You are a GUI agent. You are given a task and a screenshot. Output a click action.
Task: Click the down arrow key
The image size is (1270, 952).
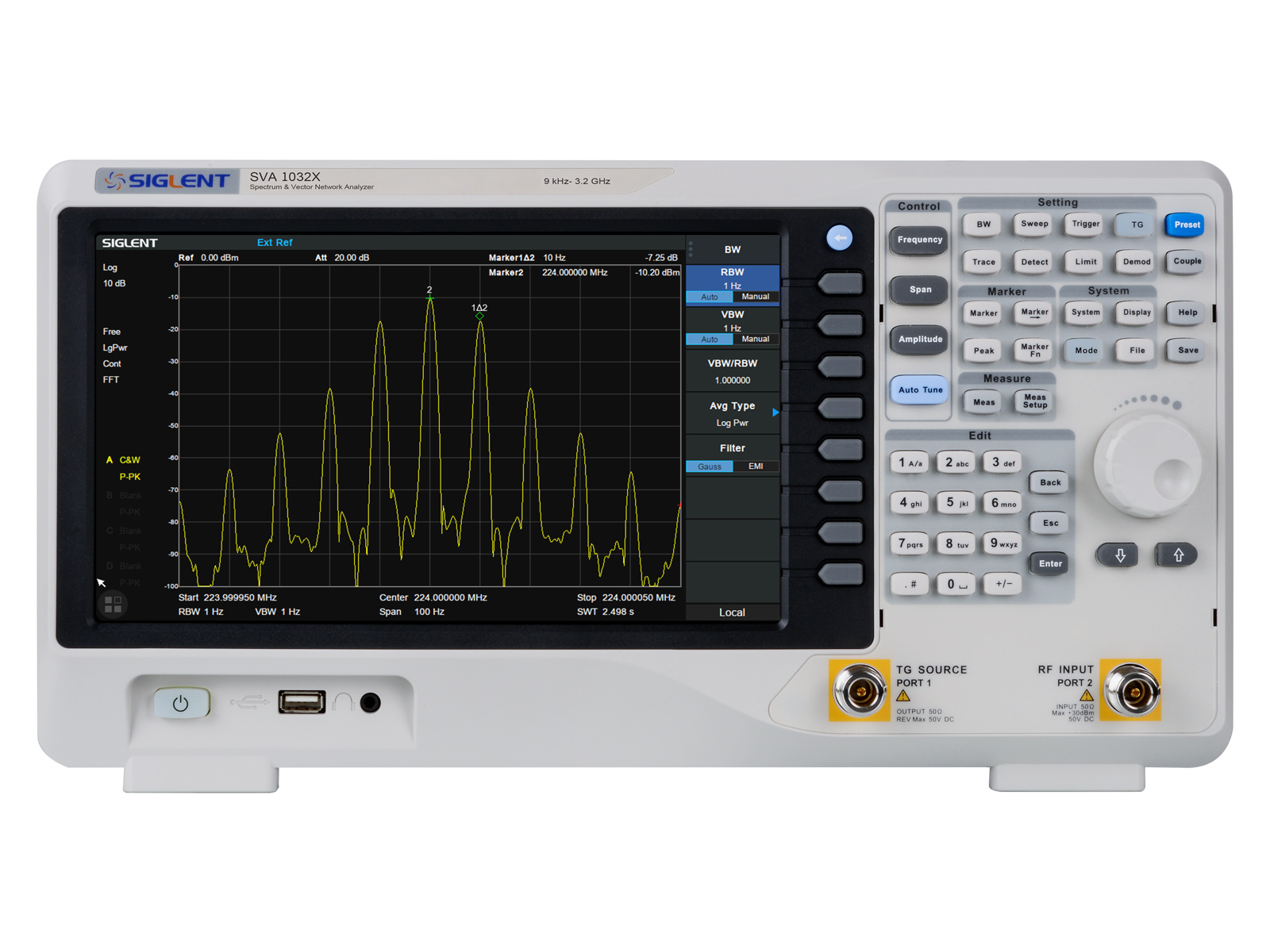tap(1119, 555)
